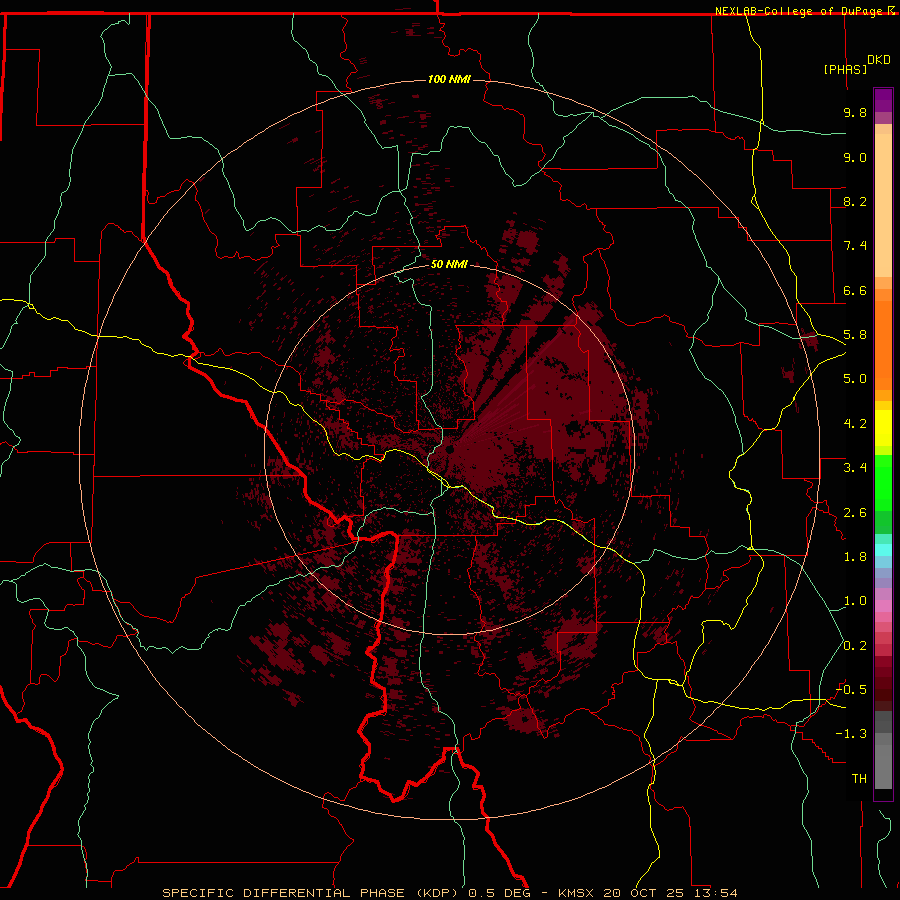This screenshot has height=900, width=900.
Task: Click the 20 OCT 25 13:54 timestamp
Action: (x=670, y=893)
